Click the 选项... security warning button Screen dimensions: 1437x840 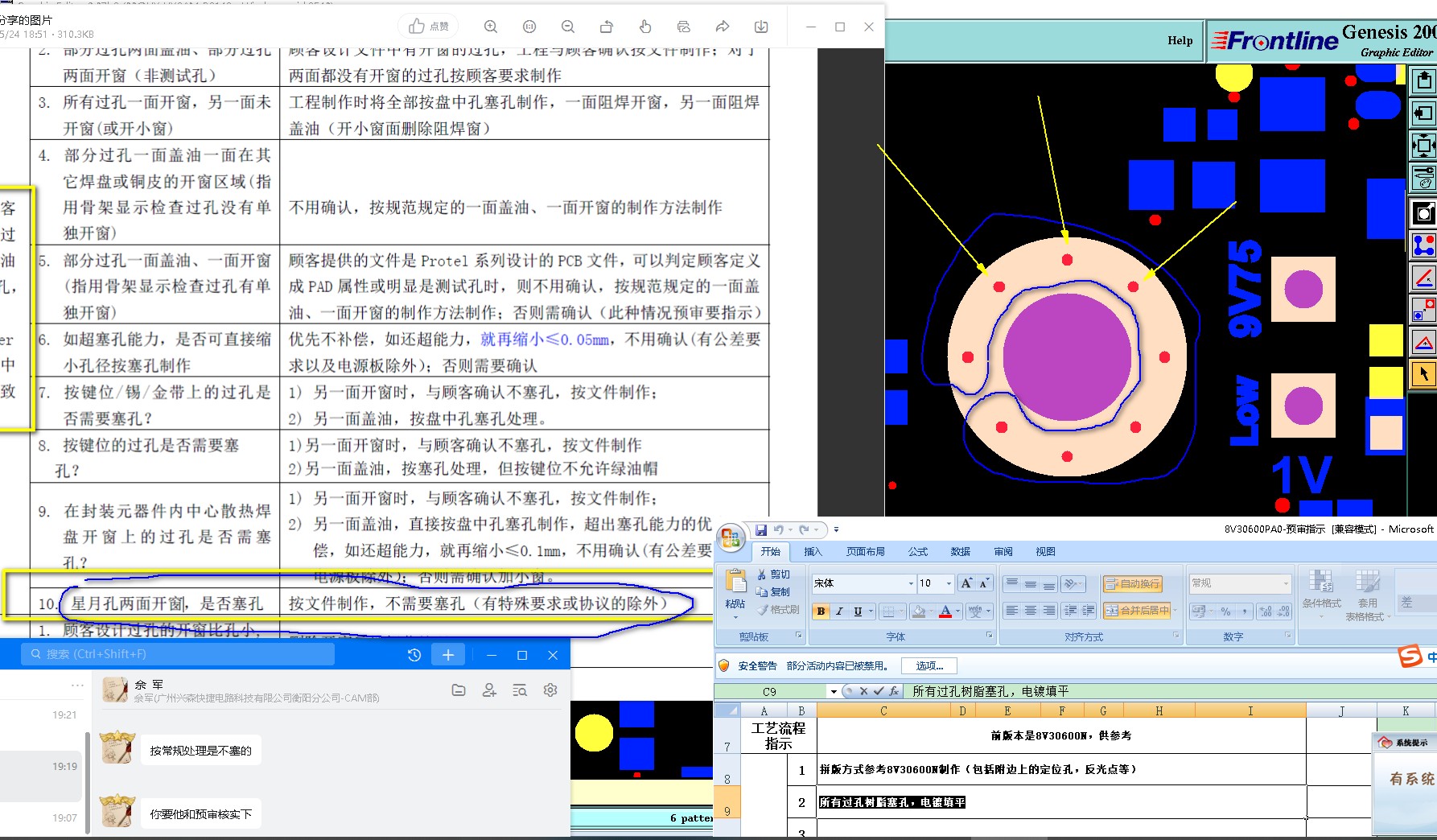(x=929, y=665)
